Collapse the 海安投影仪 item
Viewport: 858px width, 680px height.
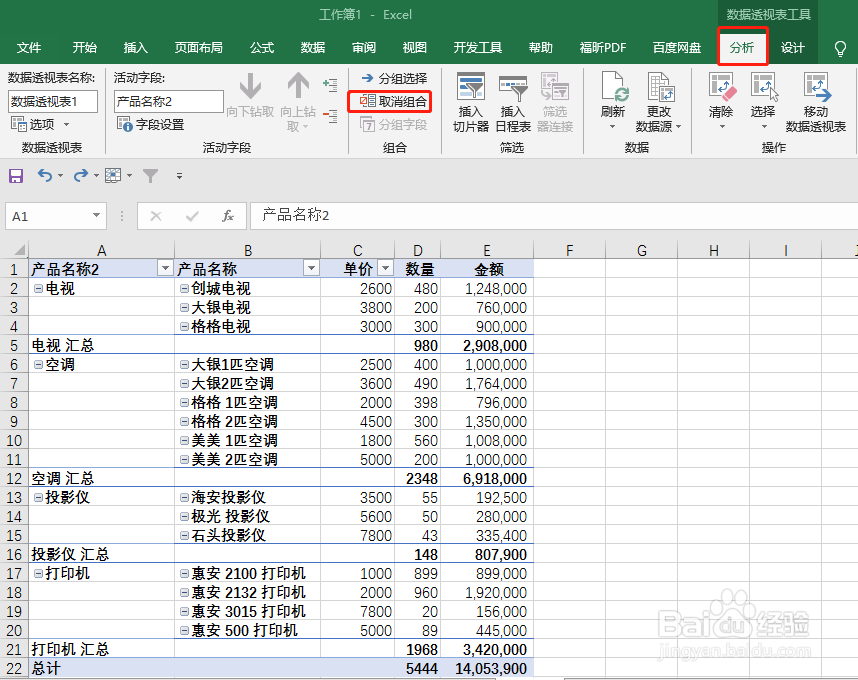[x=184, y=497]
